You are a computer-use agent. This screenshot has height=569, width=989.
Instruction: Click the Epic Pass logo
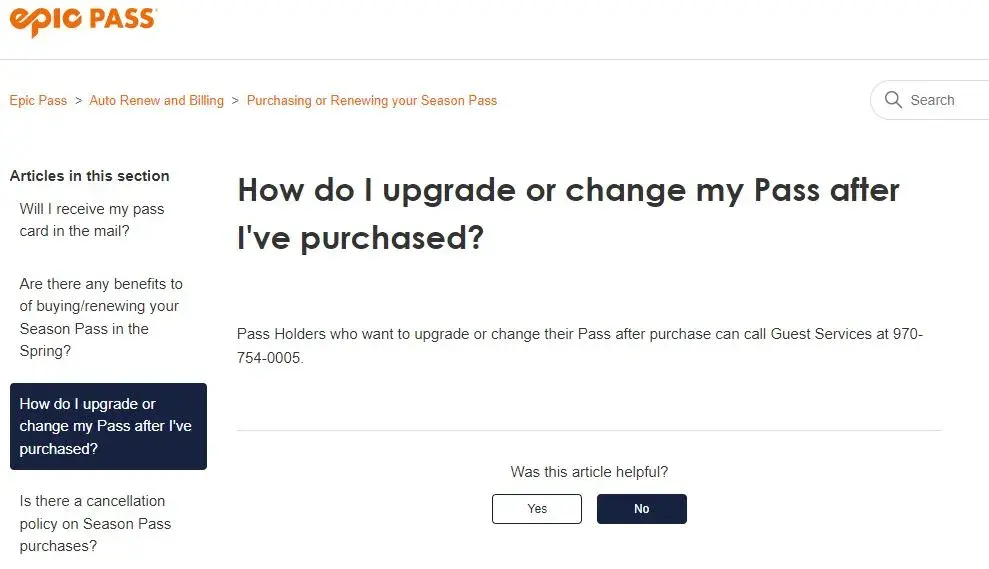point(83,20)
